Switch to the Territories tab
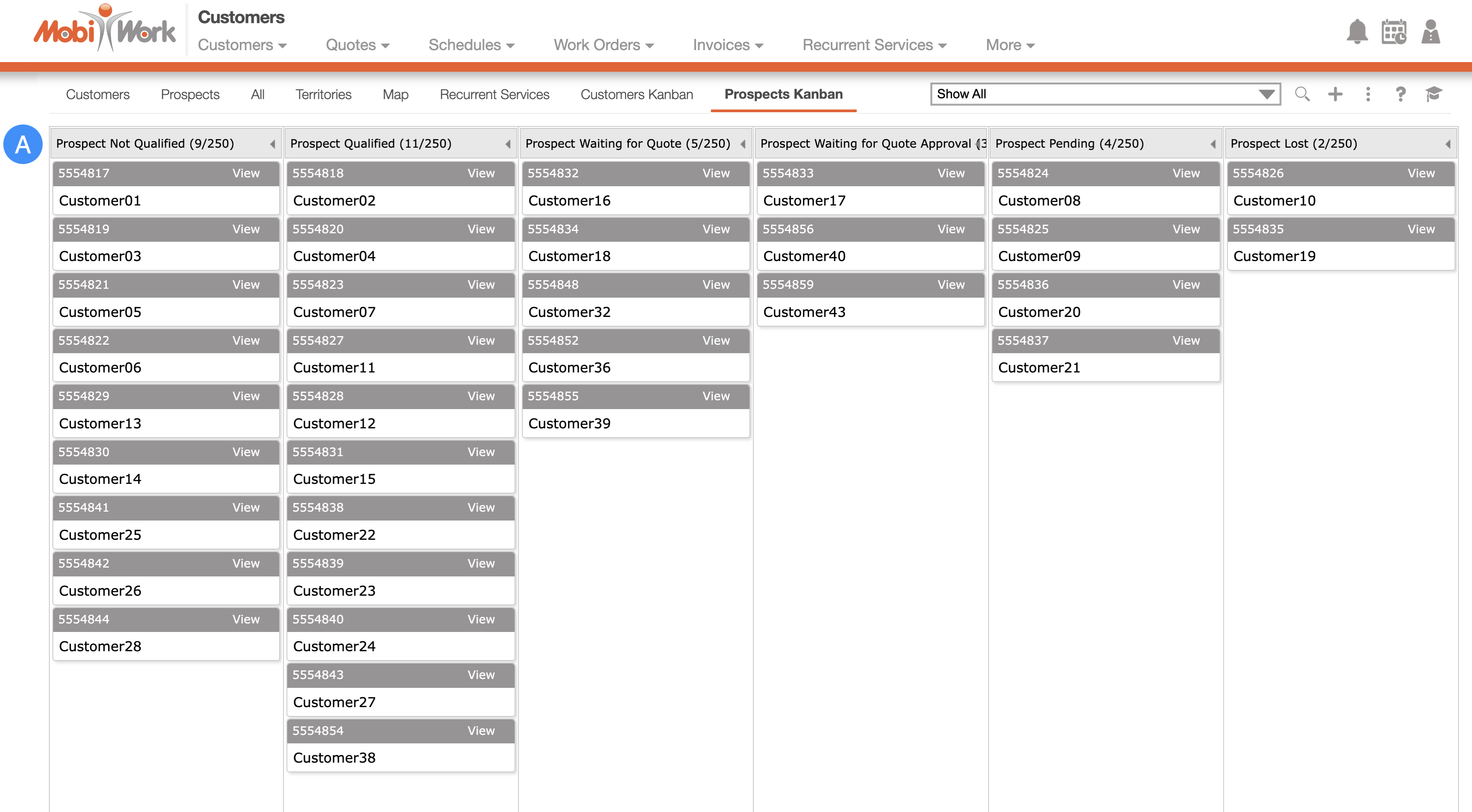 (323, 94)
